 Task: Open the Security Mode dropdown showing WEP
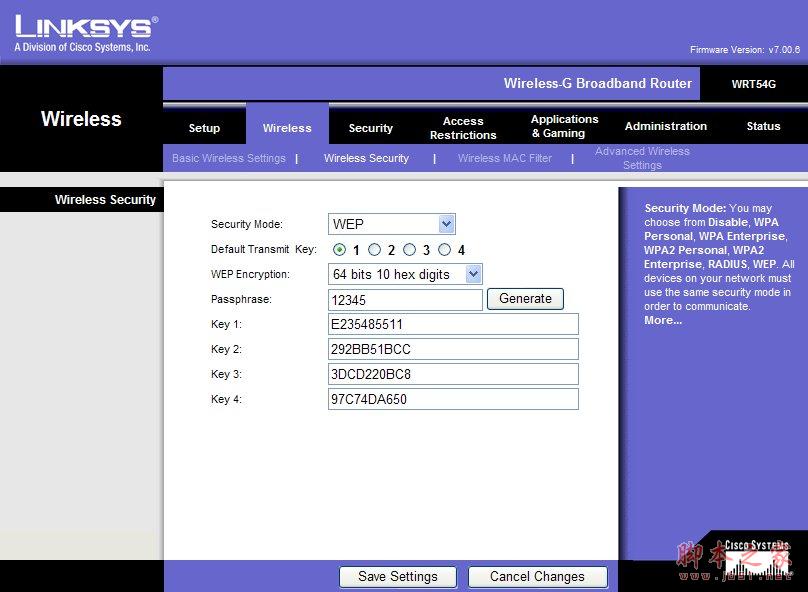pyautogui.click(x=392, y=224)
